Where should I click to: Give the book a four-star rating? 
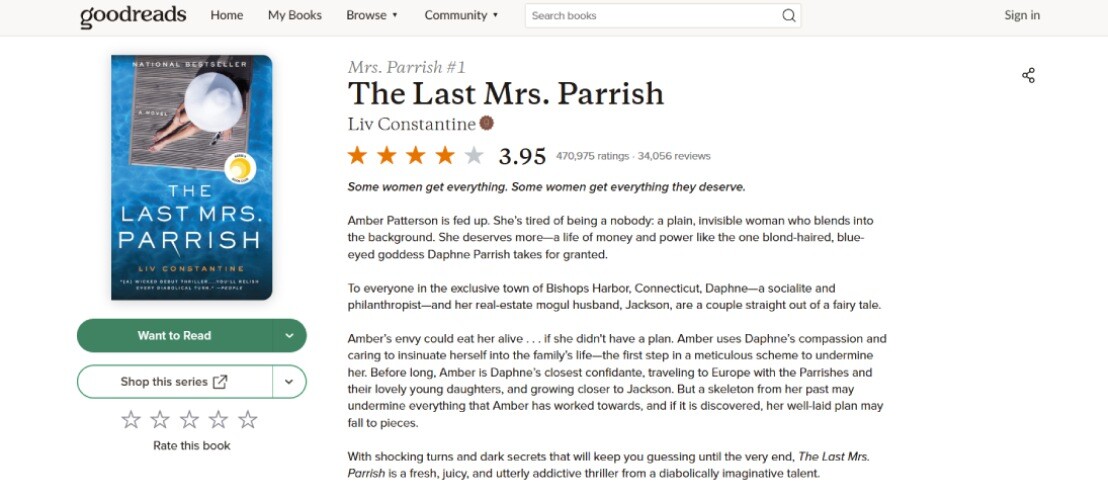click(x=218, y=420)
